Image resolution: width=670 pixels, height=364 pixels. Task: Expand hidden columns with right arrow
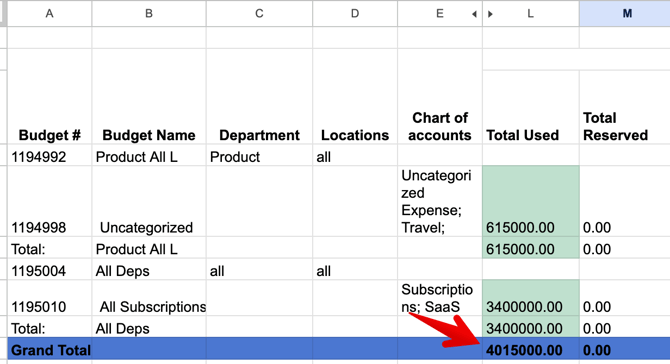[x=490, y=14]
